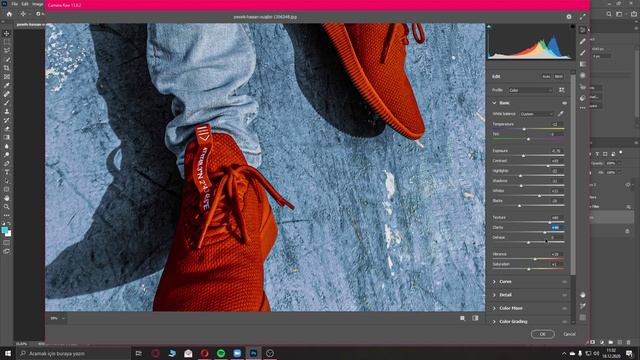Toggle Color Mixer panel visibility eye
The width and height of the screenshot is (640, 360).
[x=564, y=308]
